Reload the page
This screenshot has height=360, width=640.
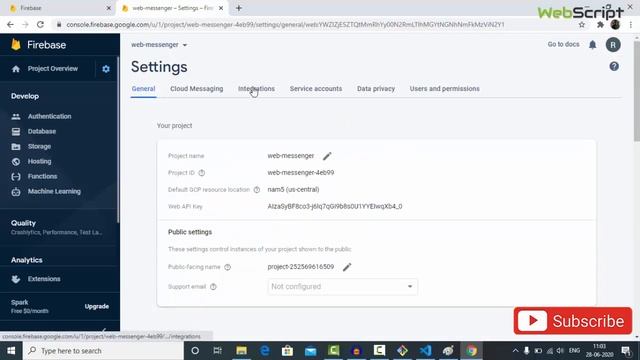[x=40, y=24]
